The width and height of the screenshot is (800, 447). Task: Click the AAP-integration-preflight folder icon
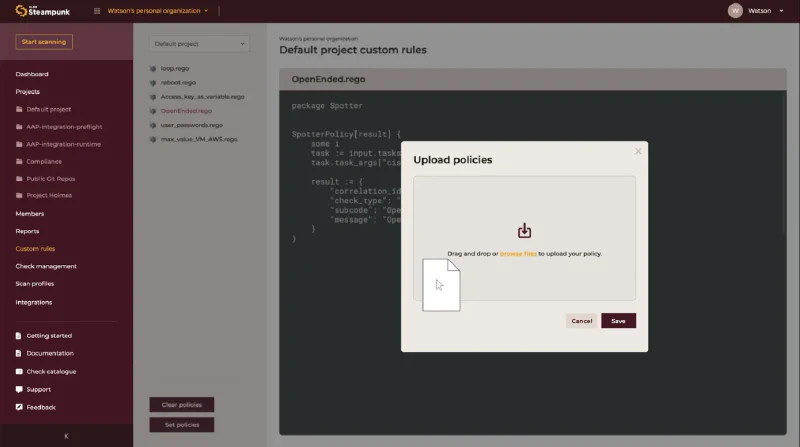(19, 127)
